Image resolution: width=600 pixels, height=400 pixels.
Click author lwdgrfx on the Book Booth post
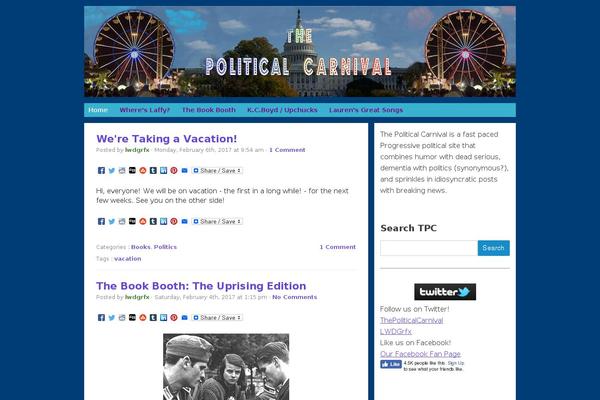coord(137,297)
